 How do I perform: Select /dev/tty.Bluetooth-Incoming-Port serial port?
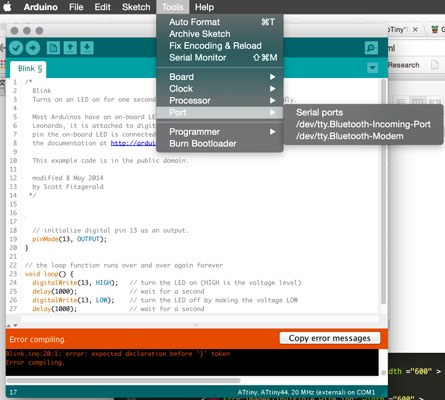tap(363, 124)
